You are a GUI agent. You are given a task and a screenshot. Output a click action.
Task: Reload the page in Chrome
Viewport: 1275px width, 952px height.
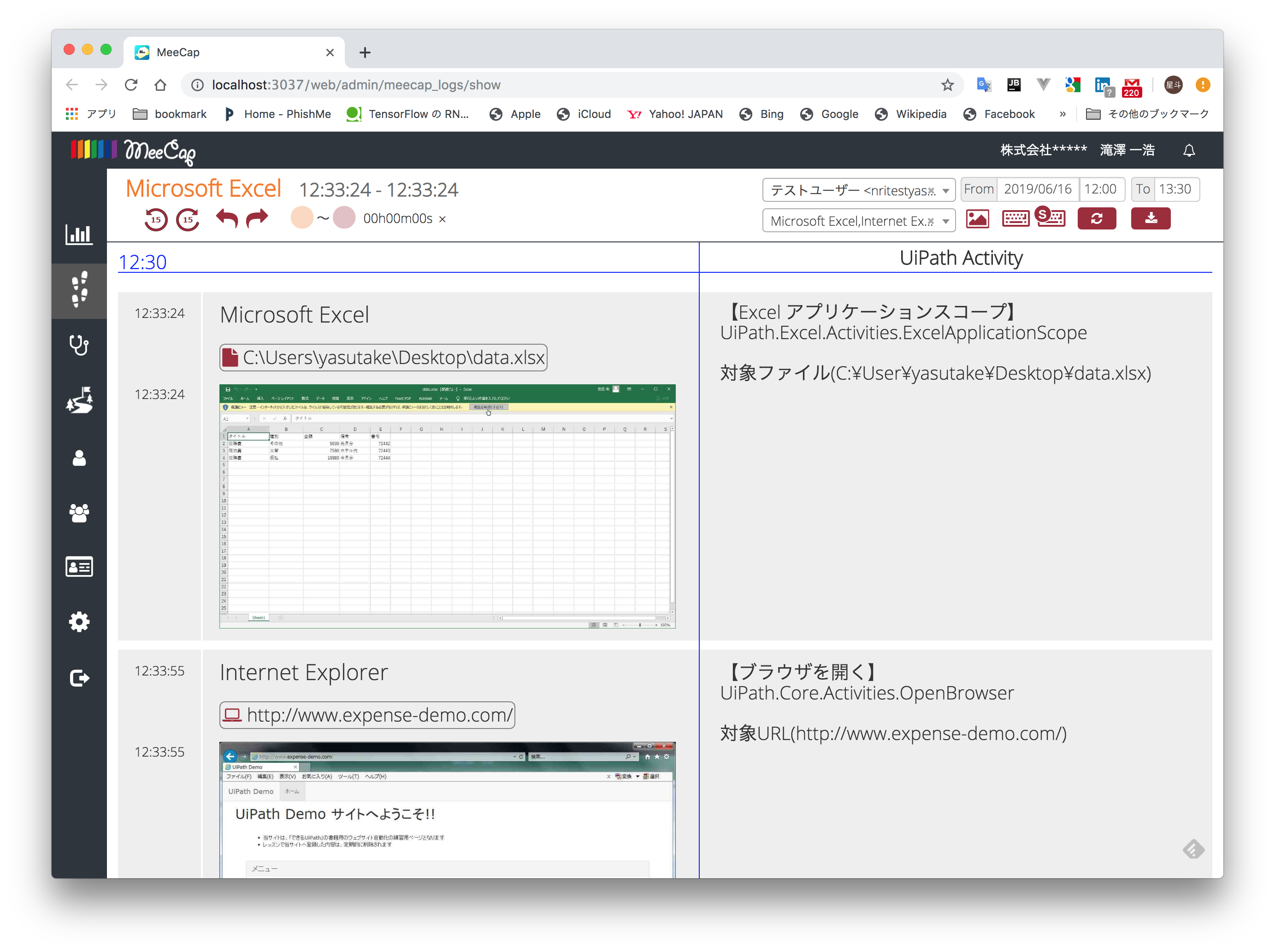131,85
